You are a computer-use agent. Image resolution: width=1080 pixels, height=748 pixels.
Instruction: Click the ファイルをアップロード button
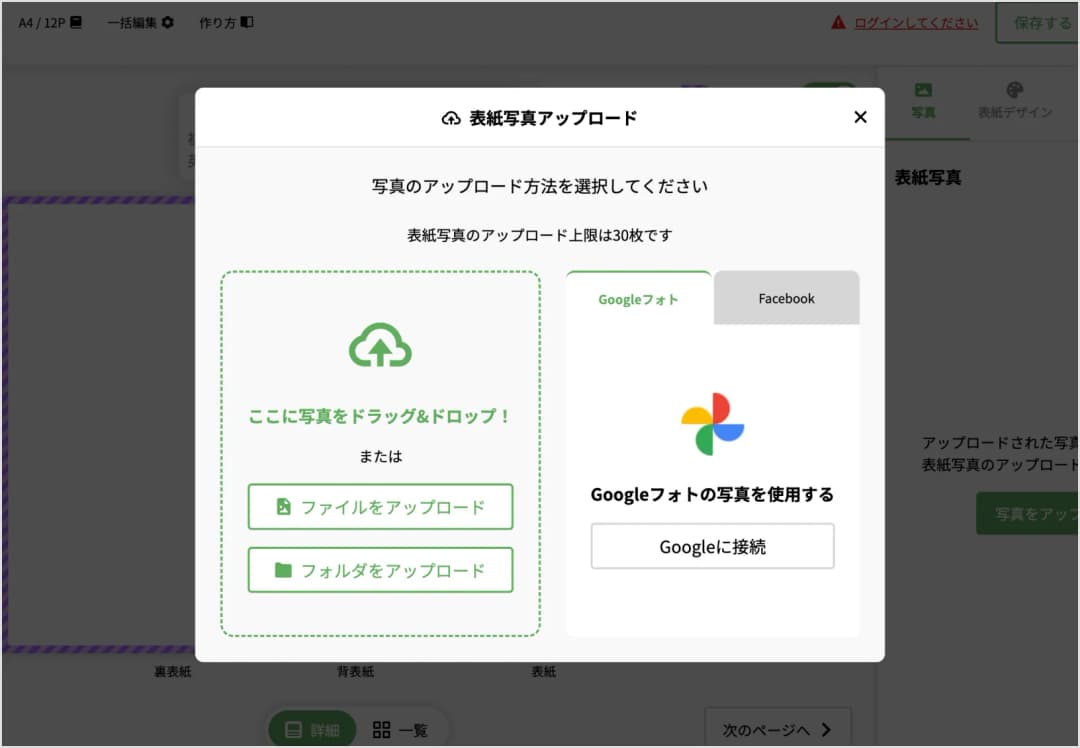click(x=380, y=507)
